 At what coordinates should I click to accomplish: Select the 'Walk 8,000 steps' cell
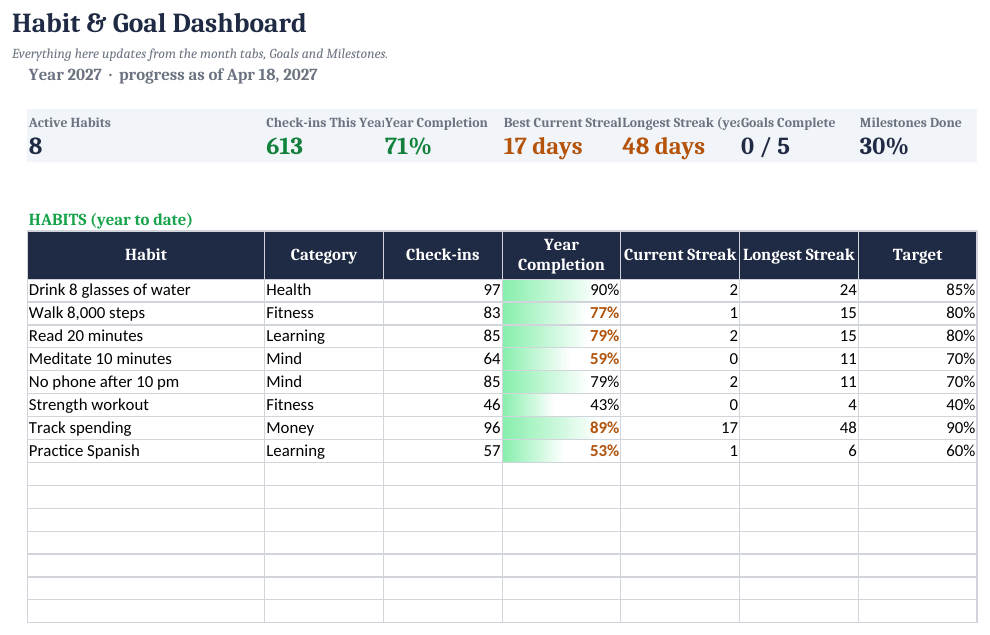click(146, 313)
